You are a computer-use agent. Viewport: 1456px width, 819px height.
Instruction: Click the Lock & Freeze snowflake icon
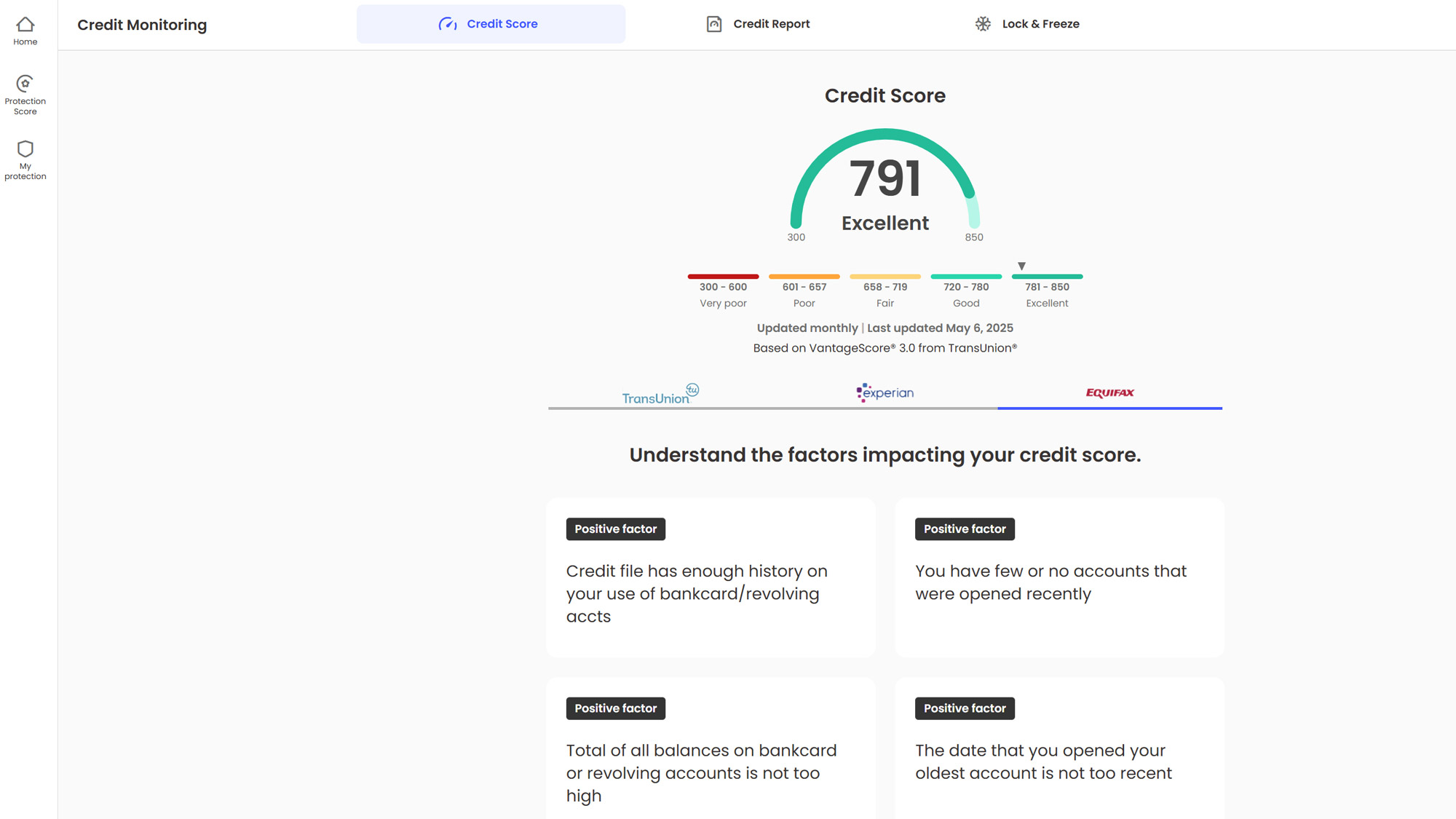point(983,24)
